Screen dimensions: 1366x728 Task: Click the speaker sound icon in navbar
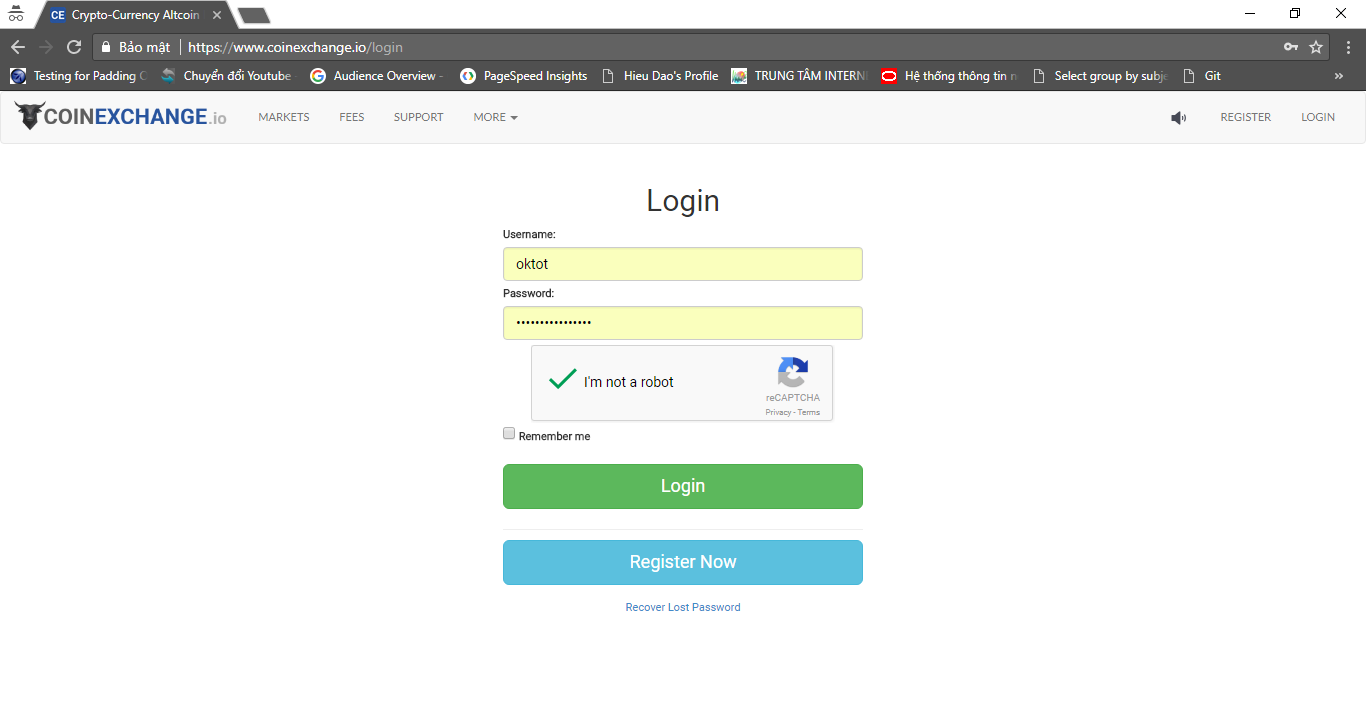point(1179,118)
